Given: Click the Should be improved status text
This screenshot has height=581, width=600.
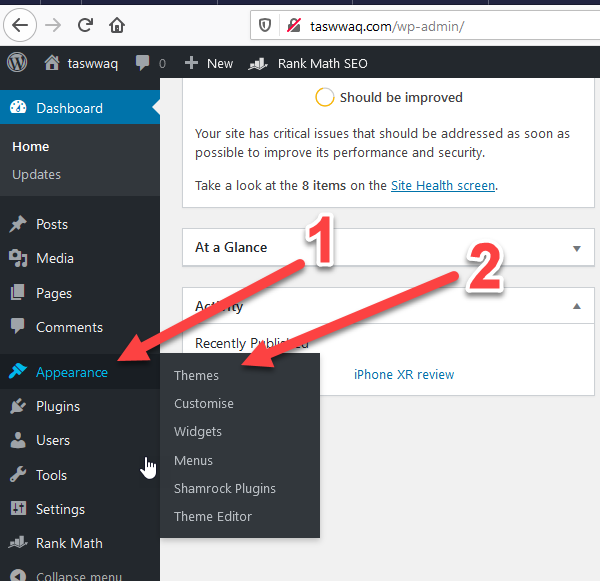Looking at the screenshot, I should coord(401,97).
